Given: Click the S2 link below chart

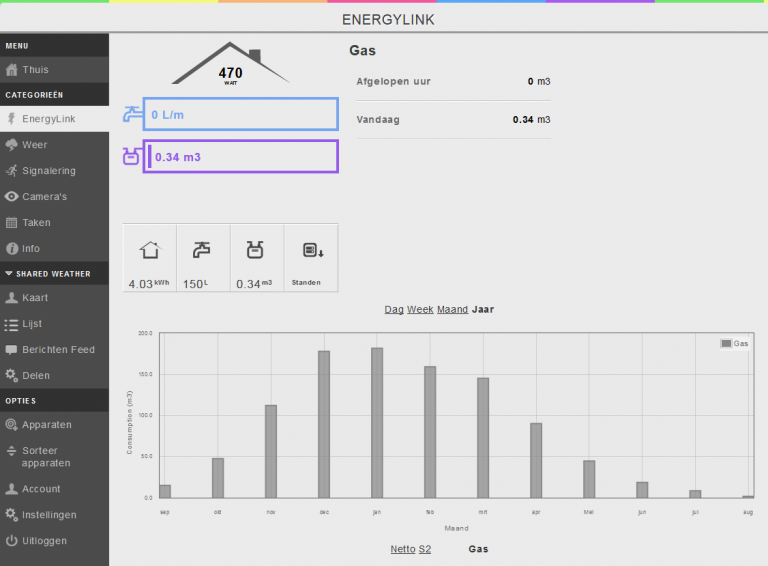Looking at the screenshot, I should click(425, 549).
